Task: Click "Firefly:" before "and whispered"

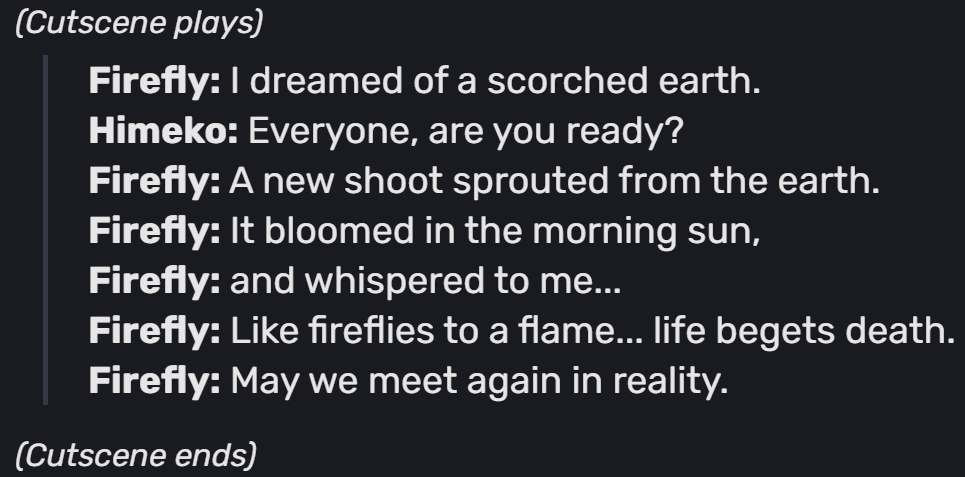Action: click(155, 285)
